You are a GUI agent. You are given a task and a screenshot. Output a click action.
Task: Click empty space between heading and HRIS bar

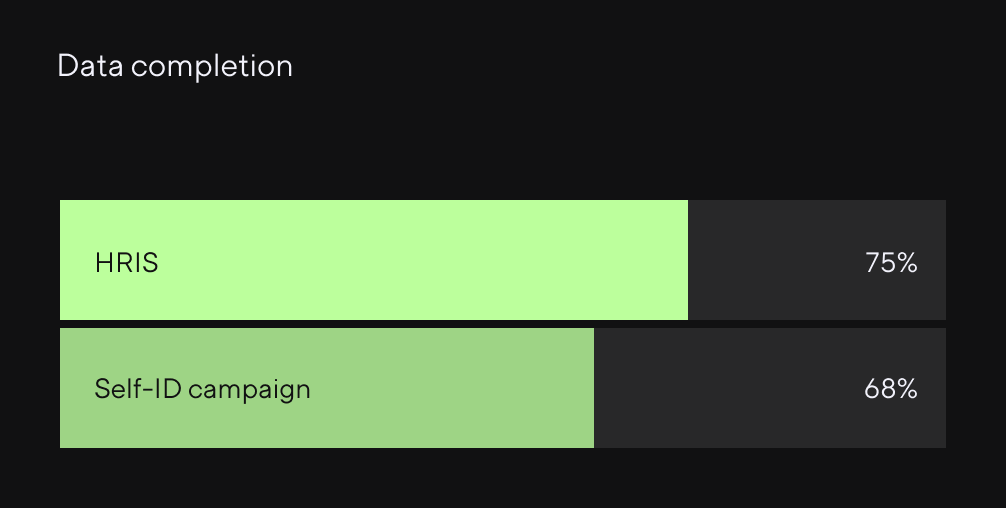coord(500,140)
